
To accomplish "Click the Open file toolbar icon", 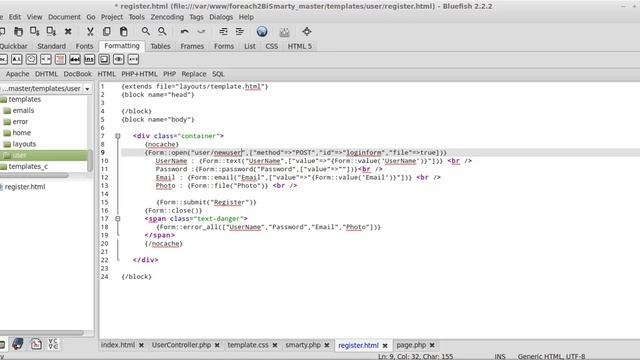I will 18,31.
